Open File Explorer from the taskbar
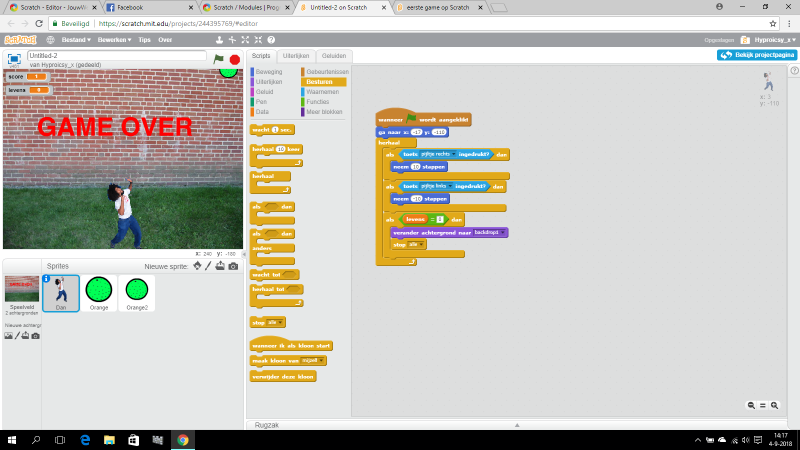 [109, 440]
